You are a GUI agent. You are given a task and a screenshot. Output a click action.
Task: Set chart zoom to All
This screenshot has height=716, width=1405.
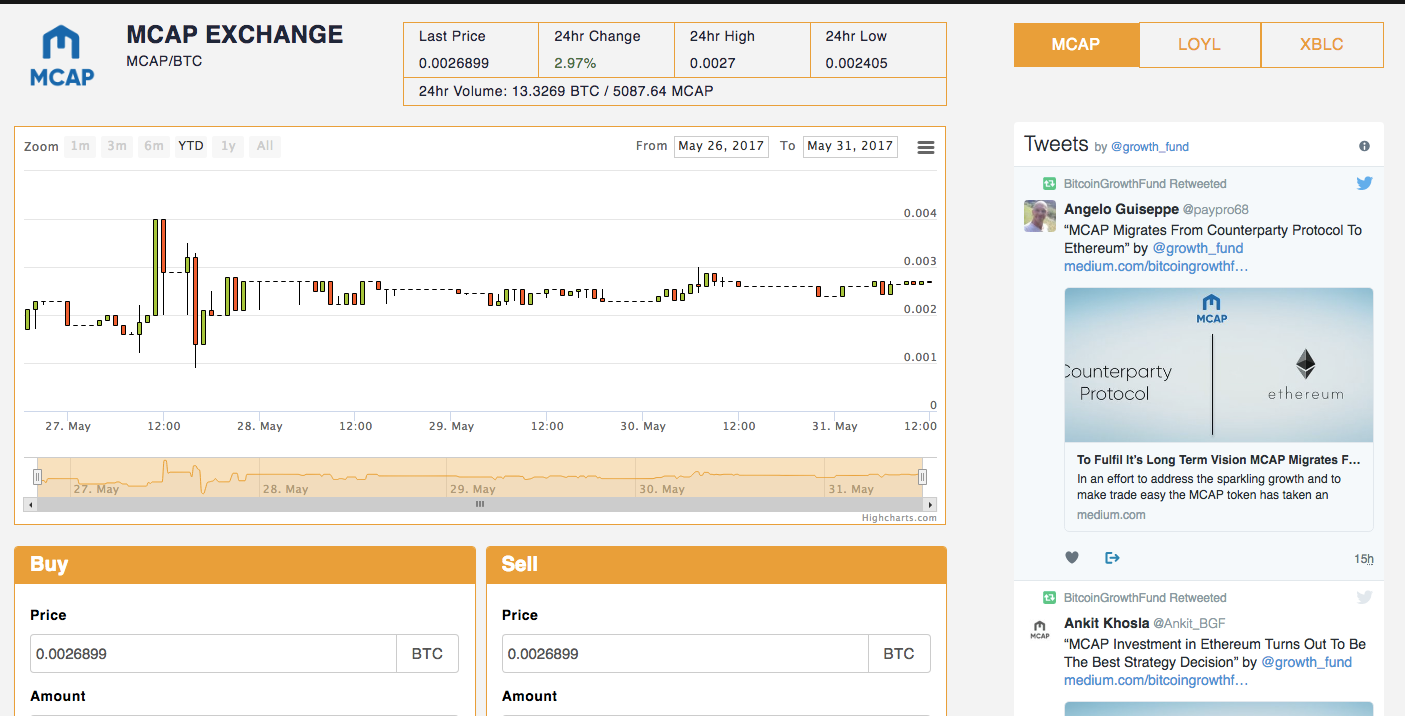pos(265,146)
